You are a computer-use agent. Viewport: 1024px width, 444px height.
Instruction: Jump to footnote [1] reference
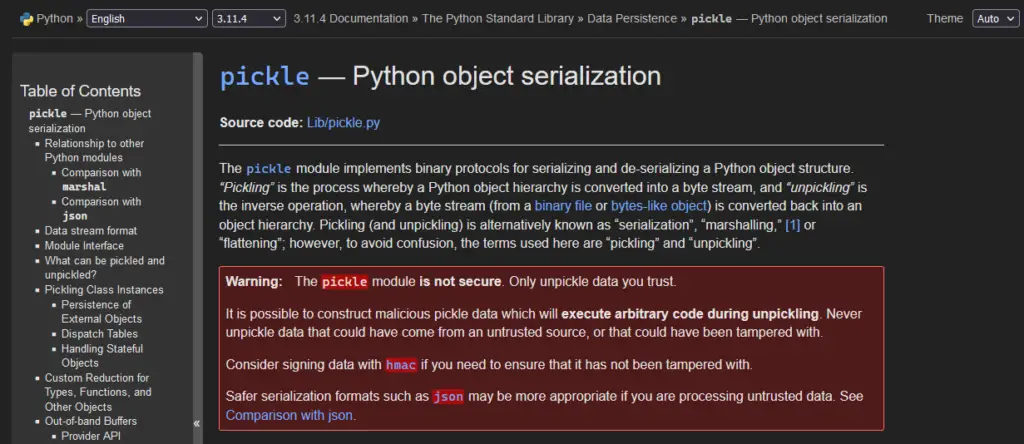(792, 225)
